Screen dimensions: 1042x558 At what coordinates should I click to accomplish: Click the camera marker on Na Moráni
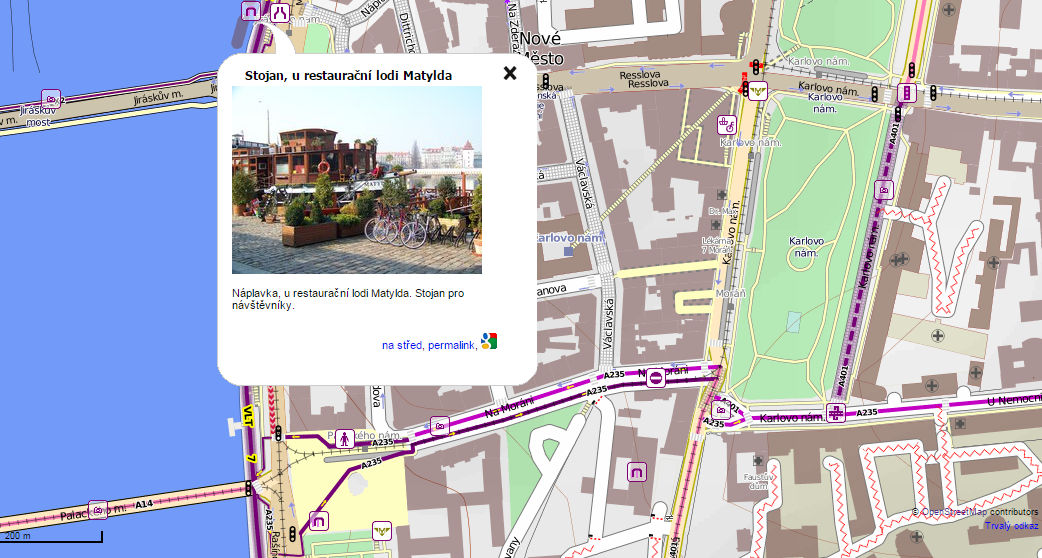click(x=439, y=425)
